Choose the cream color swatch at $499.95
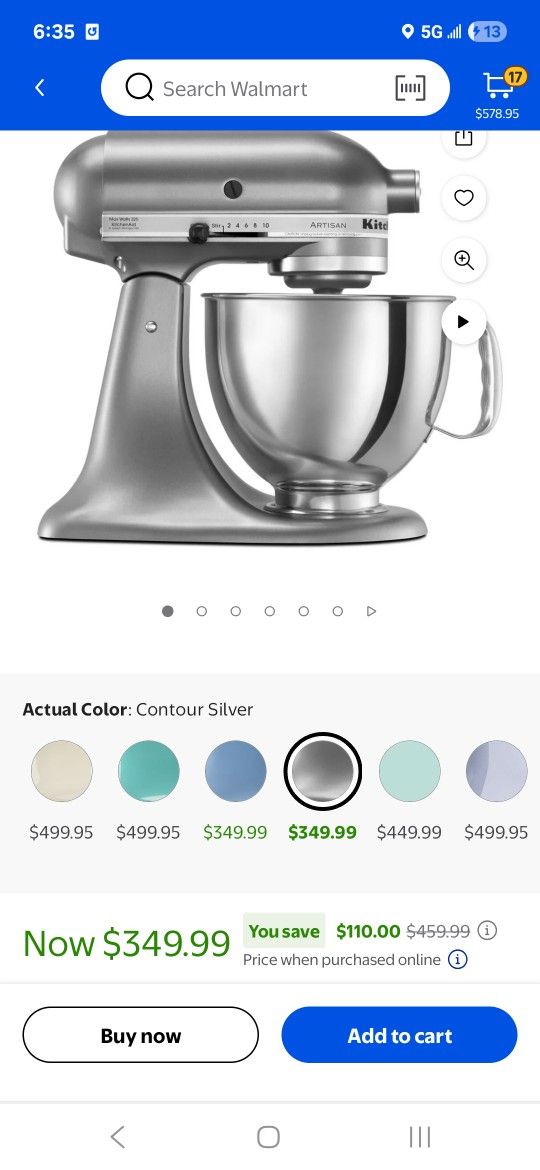Screen dimensions: 540x1170 pos(62,771)
